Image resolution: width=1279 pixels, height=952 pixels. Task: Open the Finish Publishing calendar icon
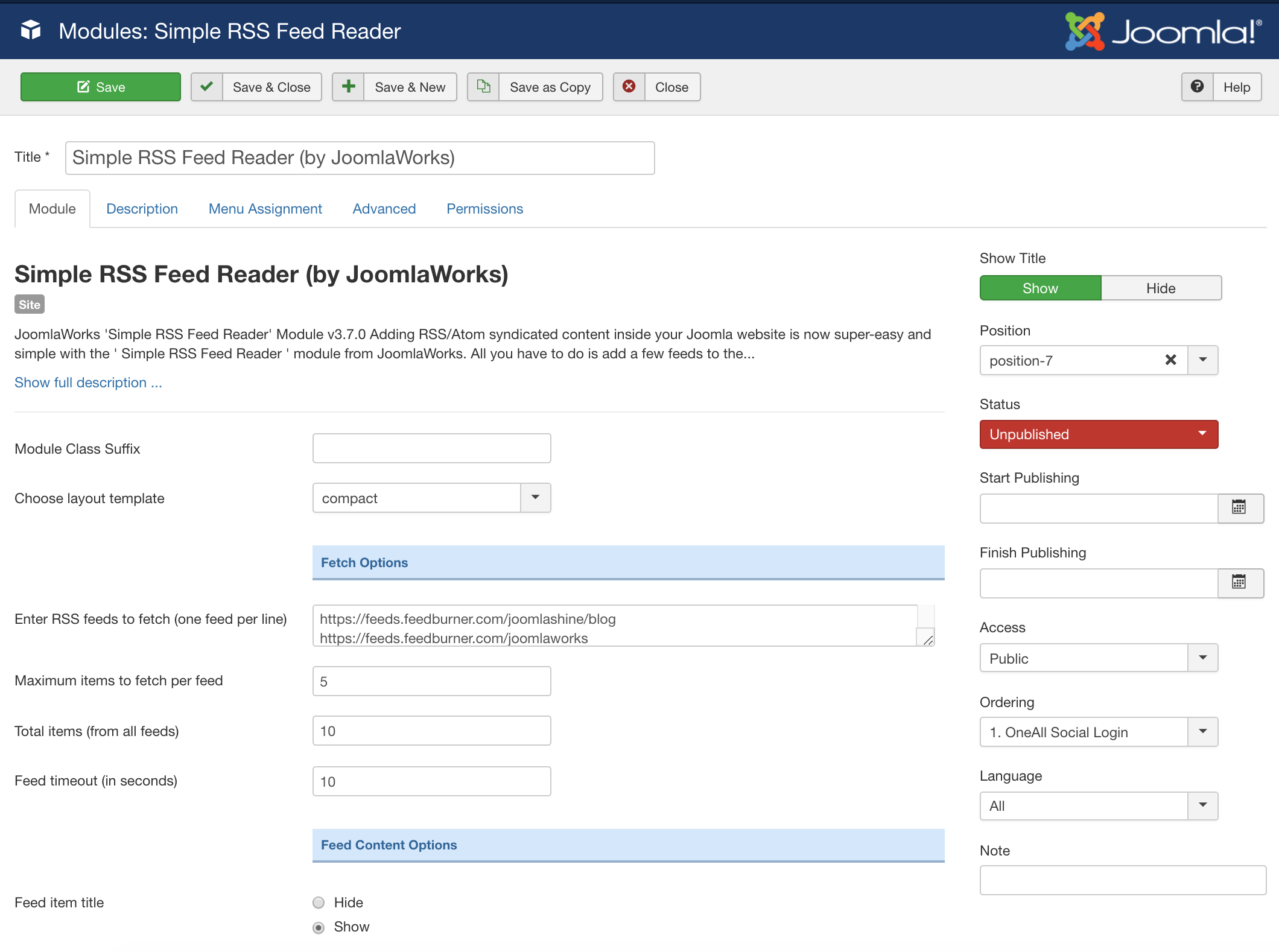tap(1240, 583)
